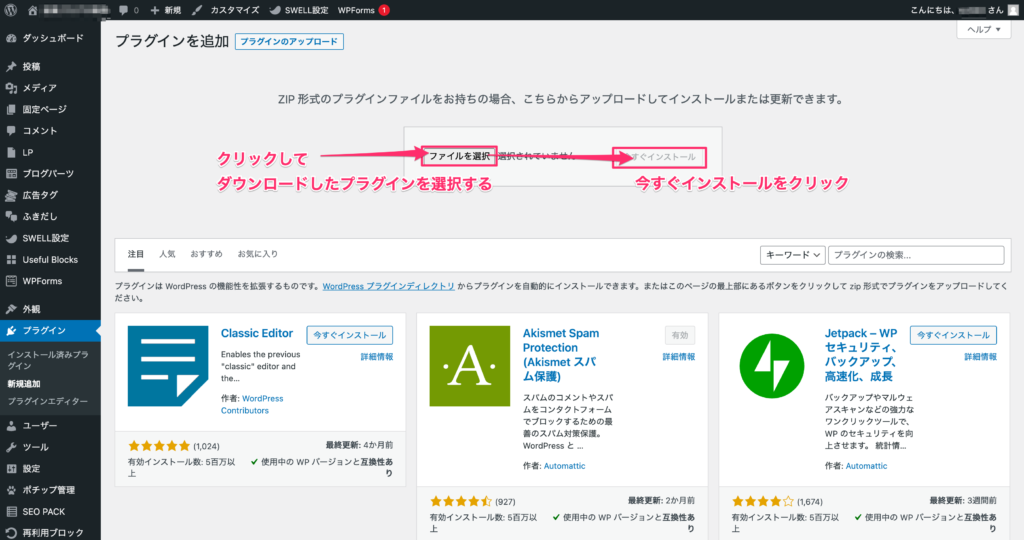The image size is (1024, 540).
Task: Click Jetpack star rating
Action: 762,501
